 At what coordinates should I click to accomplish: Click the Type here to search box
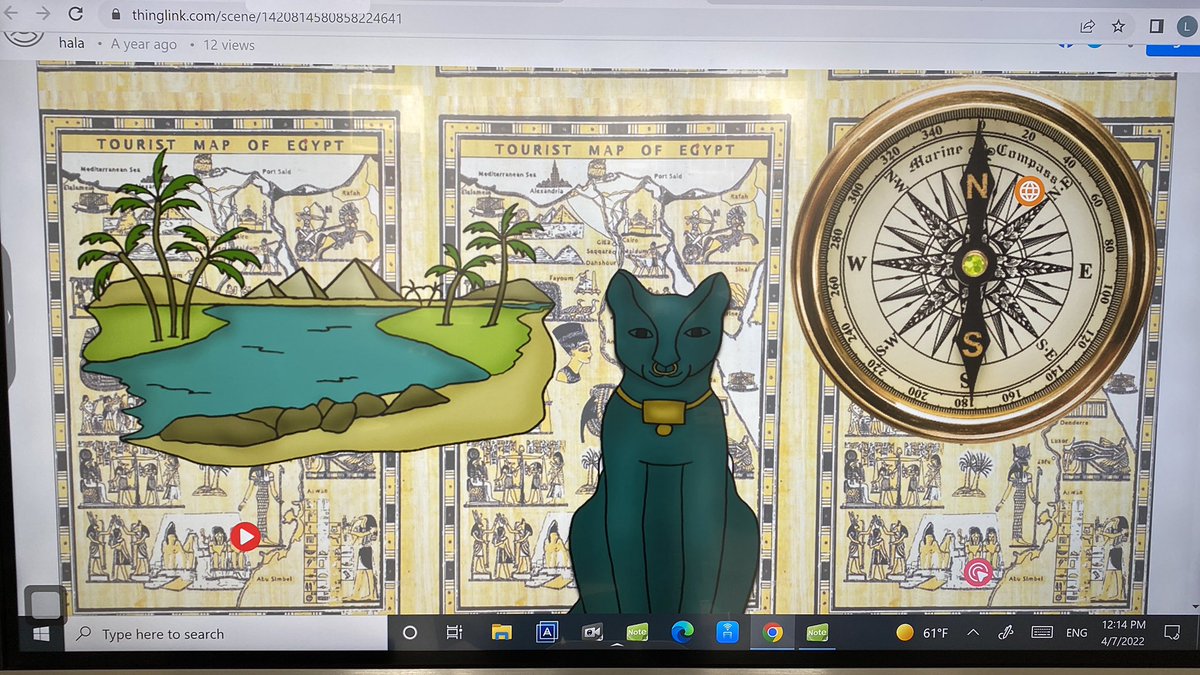pos(226,634)
